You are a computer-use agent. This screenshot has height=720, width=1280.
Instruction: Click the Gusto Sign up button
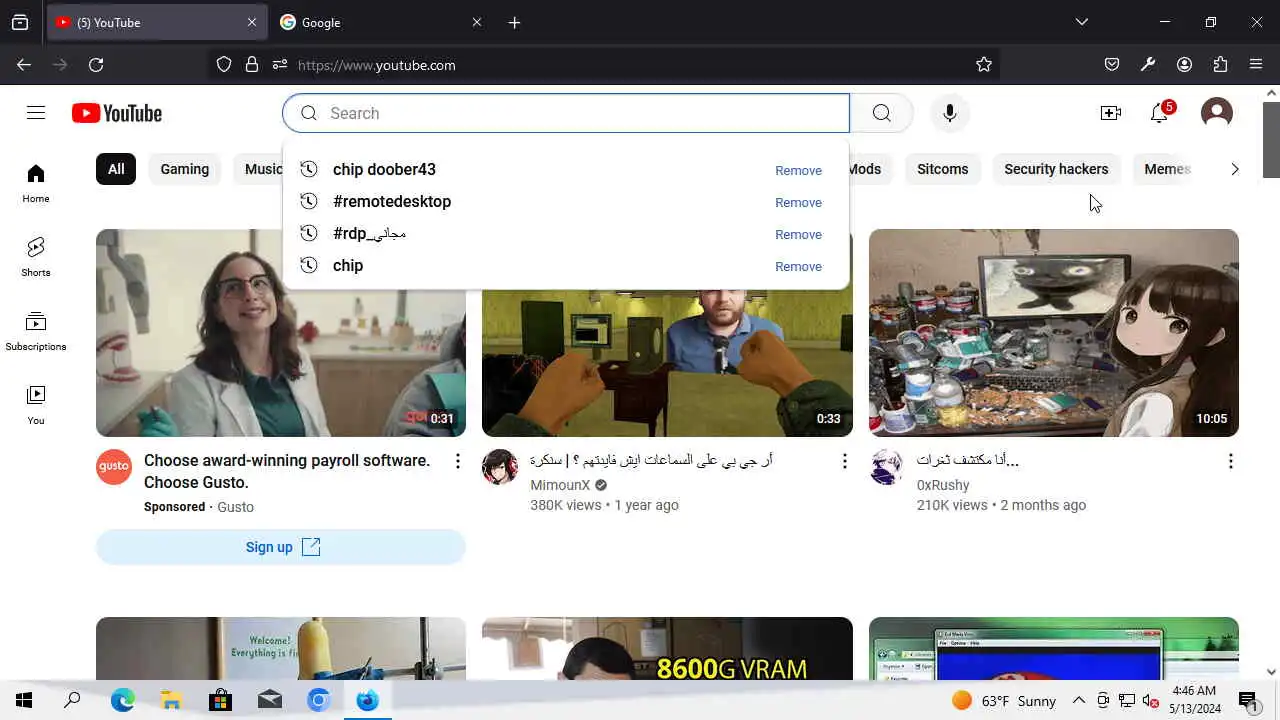tap(281, 547)
